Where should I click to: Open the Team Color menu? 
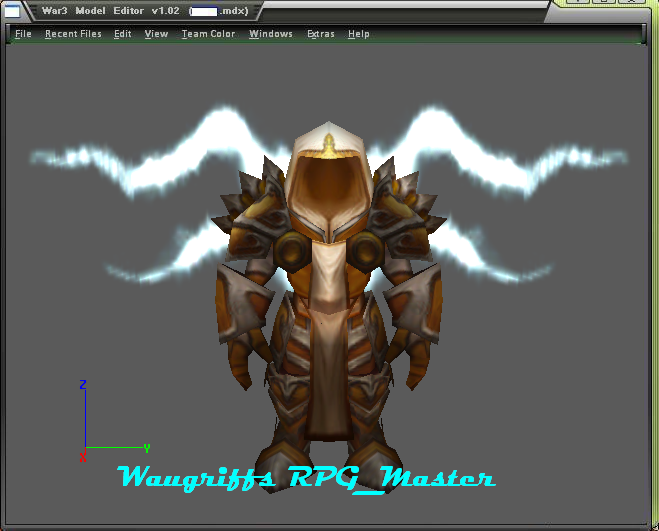(208, 34)
